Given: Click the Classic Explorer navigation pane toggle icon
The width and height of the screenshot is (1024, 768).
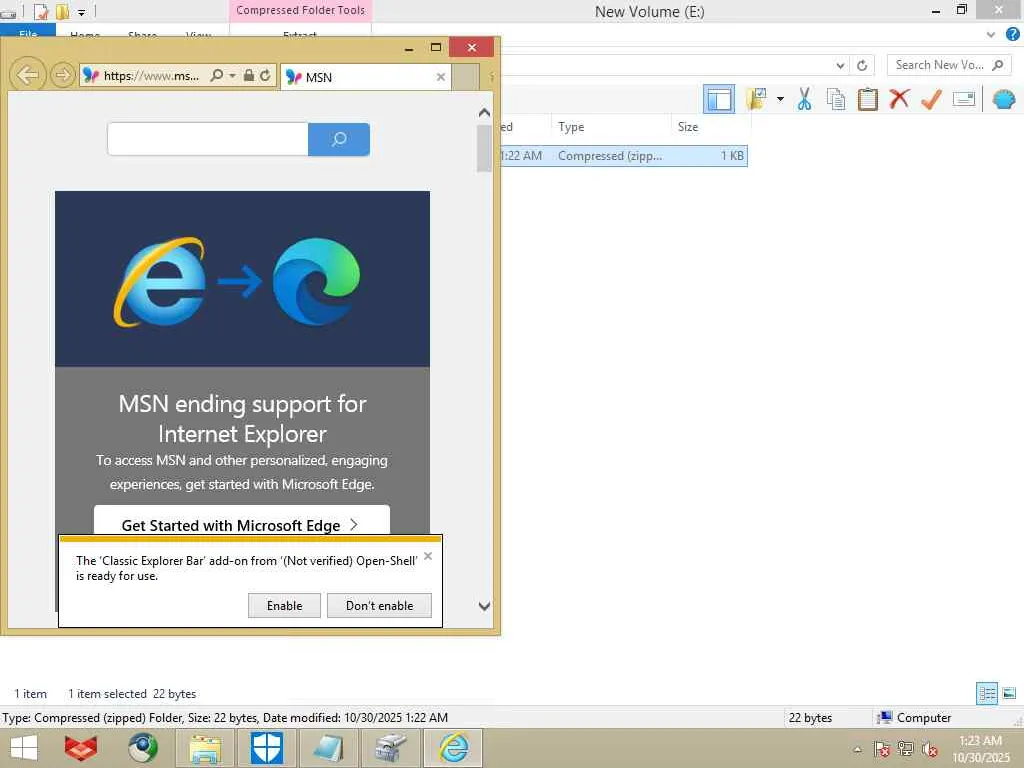Looking at the screenshot, I should [x=719, y=99].
